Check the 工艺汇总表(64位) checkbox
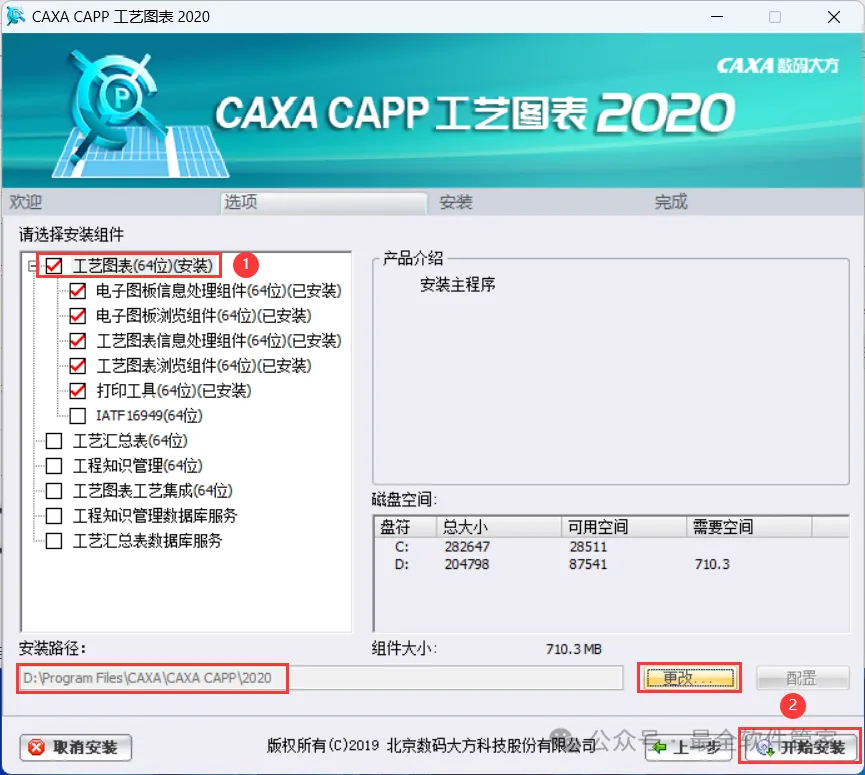865x775 pixels. [54, 441]
